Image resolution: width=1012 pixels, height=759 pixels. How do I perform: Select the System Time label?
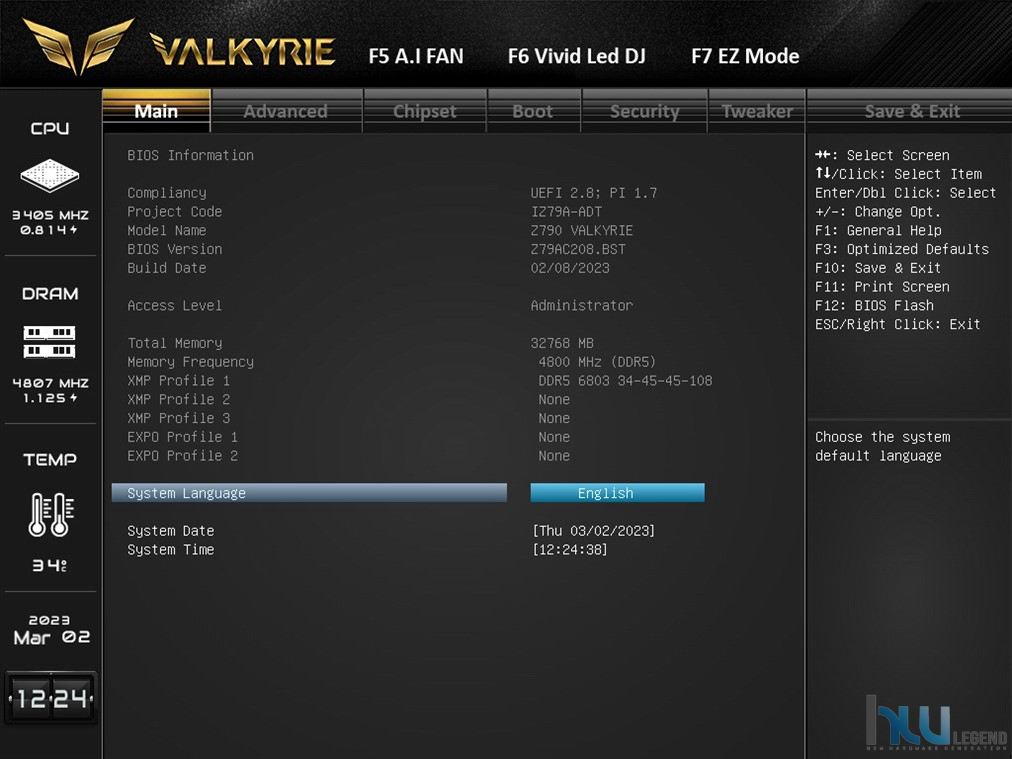tap(171, 549)
